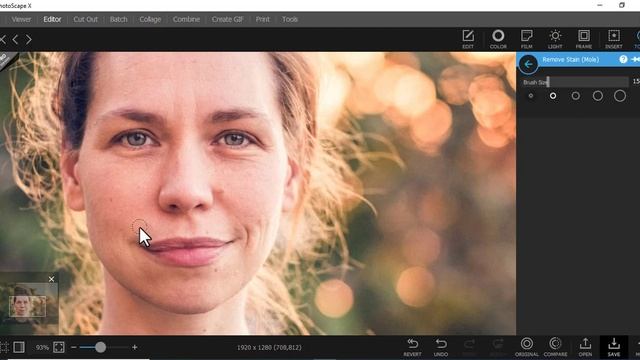Zoom out with the minus icon

(x=73, y=347)
